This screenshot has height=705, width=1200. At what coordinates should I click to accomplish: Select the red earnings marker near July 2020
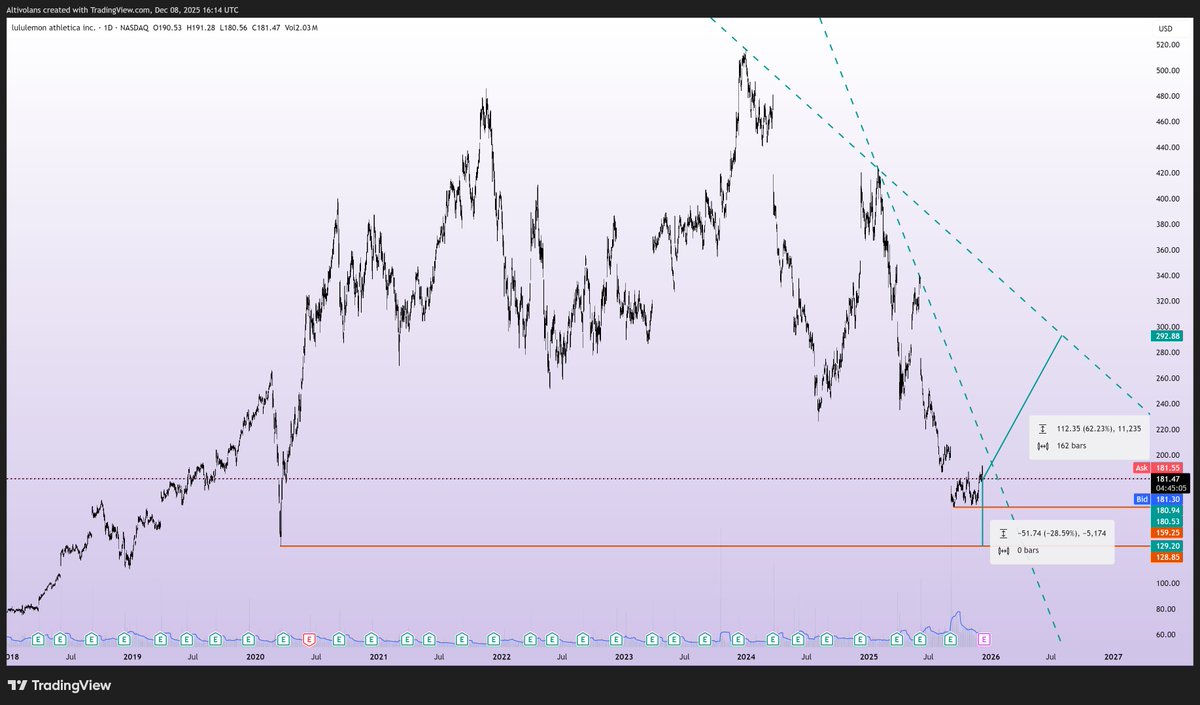click(310, 639)
